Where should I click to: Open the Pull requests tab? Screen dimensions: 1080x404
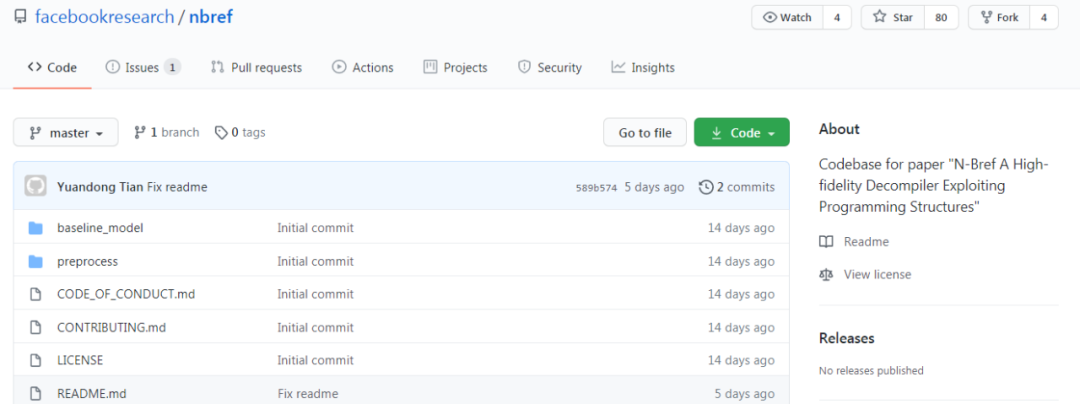tap(256, 68)
